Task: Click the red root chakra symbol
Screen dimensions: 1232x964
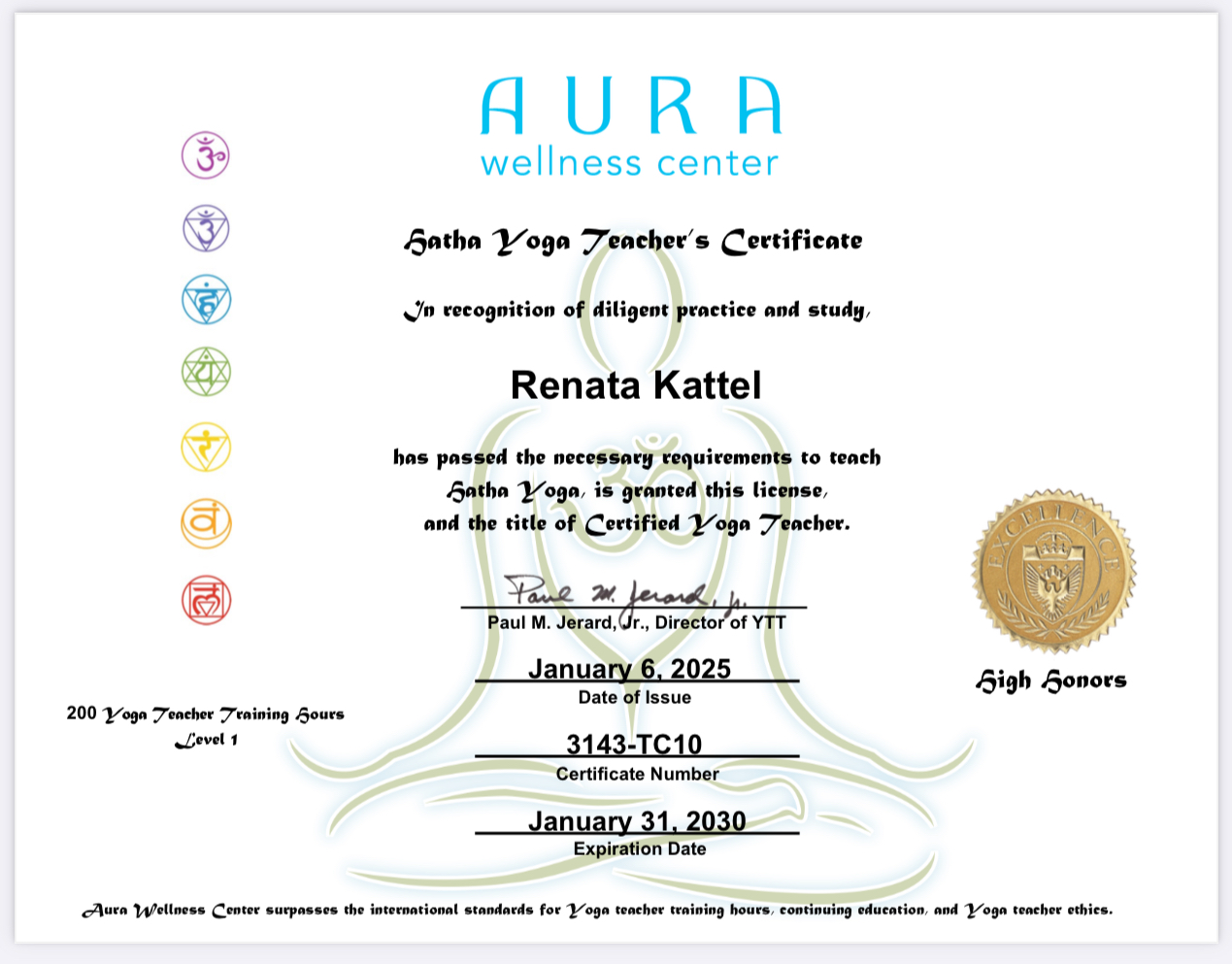Action: 206,600
